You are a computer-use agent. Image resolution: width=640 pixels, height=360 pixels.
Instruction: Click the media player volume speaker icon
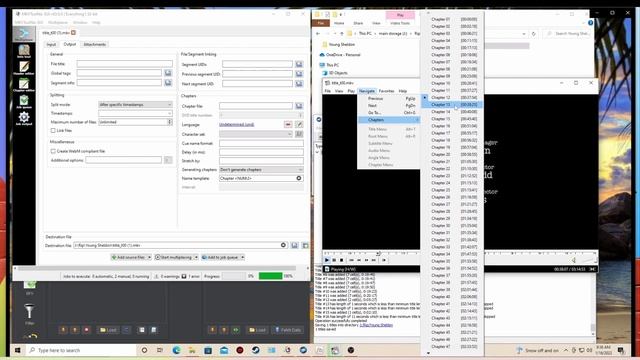tap(573, 260)
